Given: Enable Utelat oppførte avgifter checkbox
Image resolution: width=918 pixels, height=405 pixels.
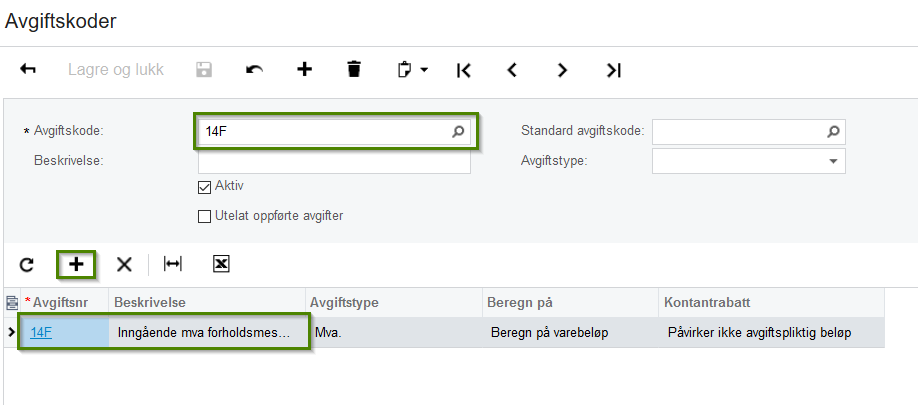Looking at the screenshot, I should pyautogui.click(x=205, y=216).
